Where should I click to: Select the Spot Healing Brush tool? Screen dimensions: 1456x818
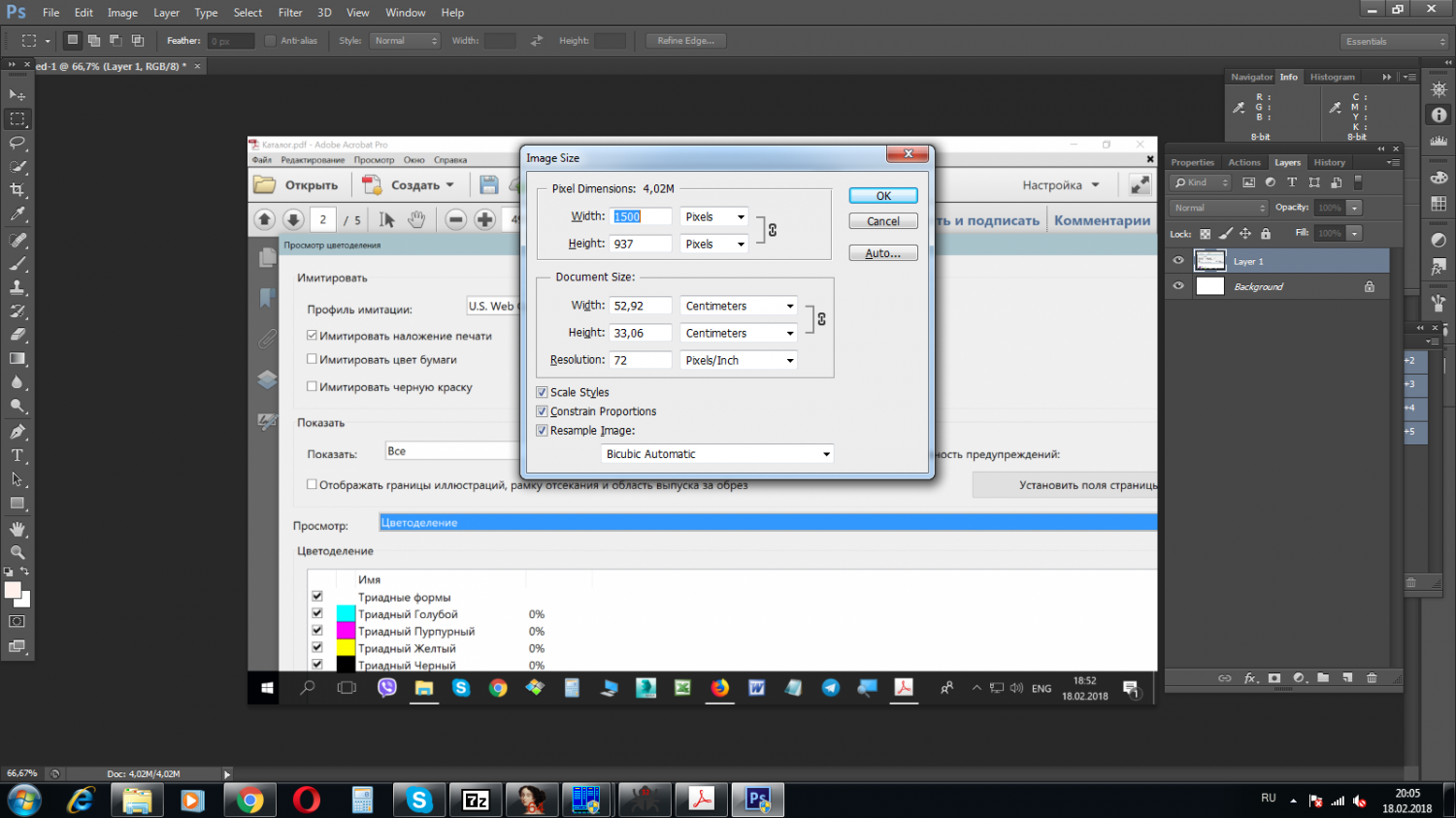(x=17, y=240)
